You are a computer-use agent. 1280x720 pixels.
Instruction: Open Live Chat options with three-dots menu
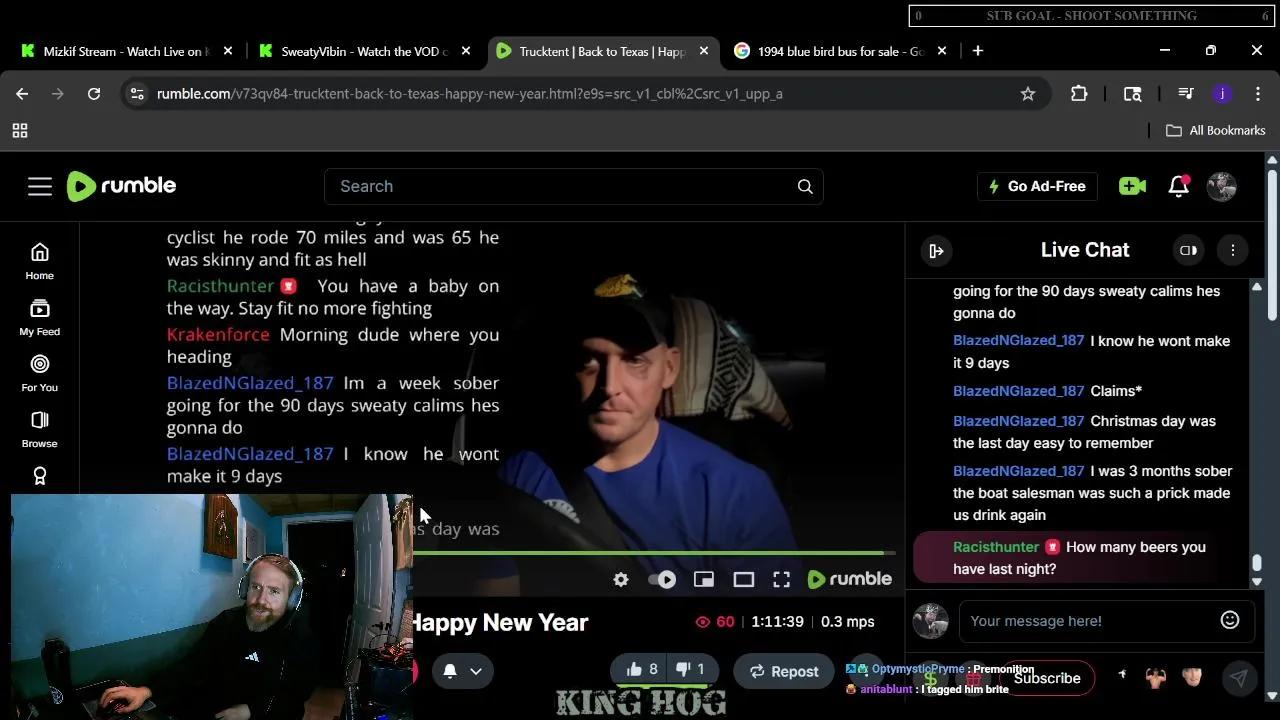point(1232,250)
